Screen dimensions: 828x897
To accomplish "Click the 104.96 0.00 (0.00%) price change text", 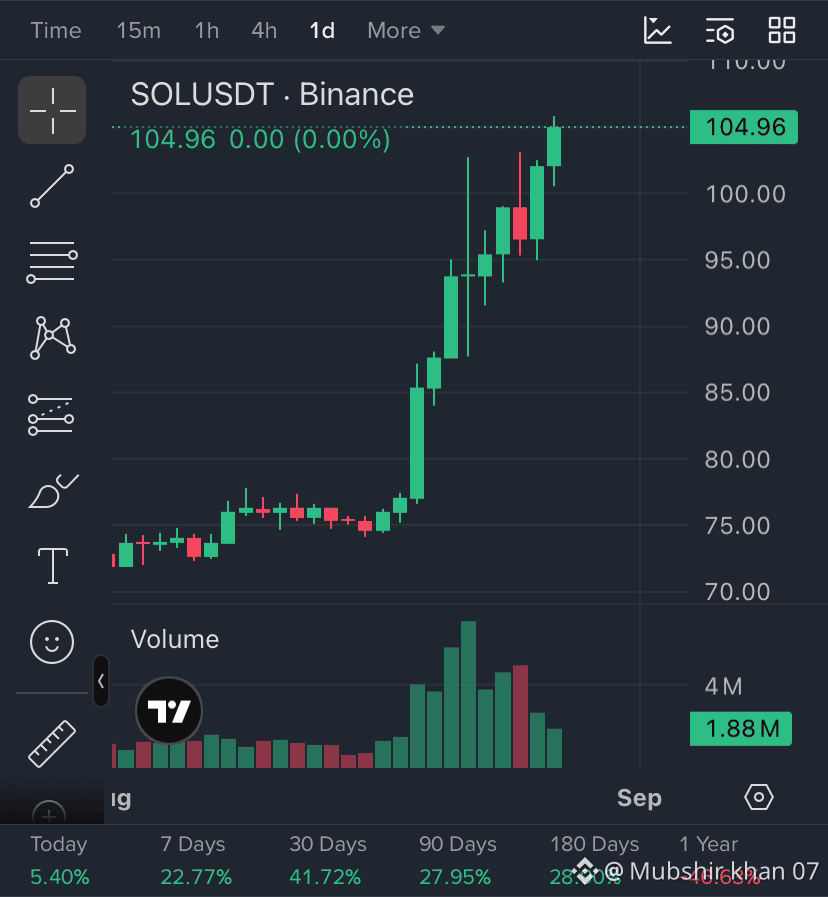I will (260, 140).
